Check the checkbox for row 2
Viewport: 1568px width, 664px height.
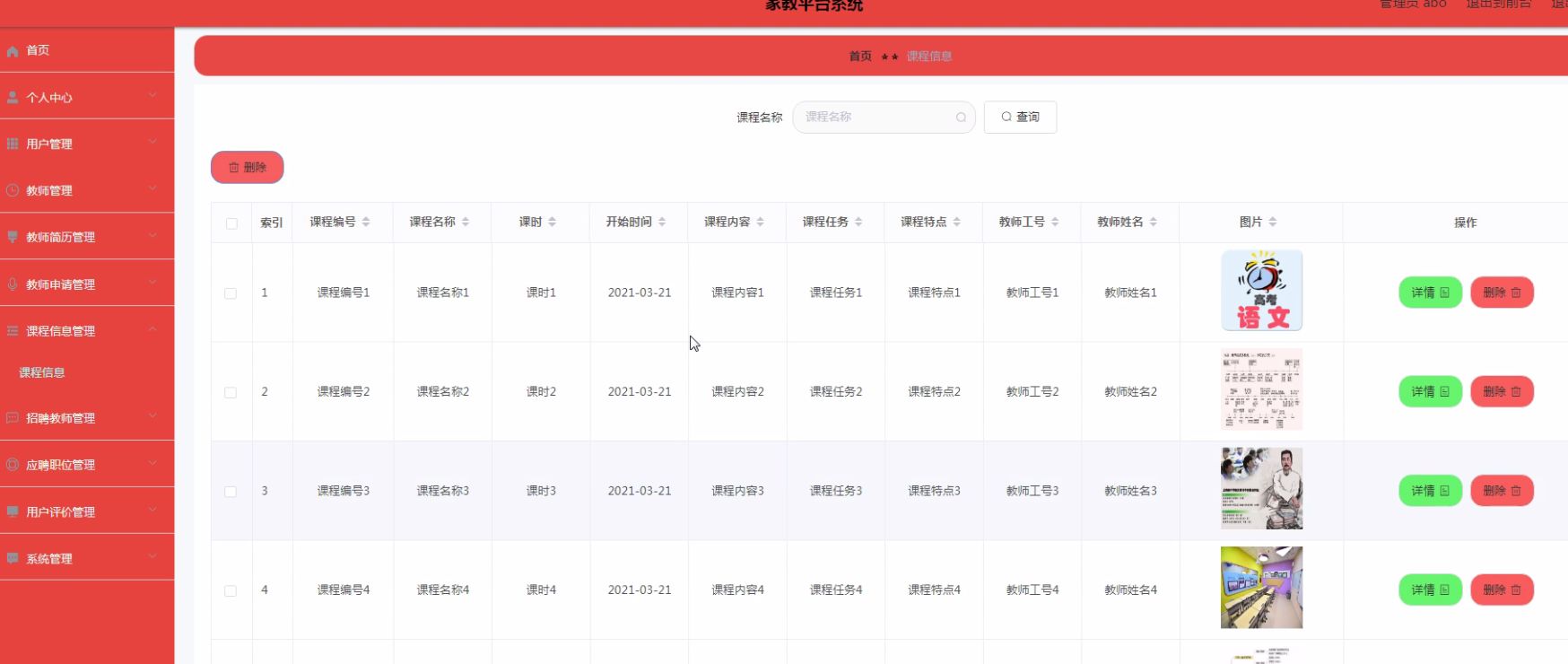[231, 392]
